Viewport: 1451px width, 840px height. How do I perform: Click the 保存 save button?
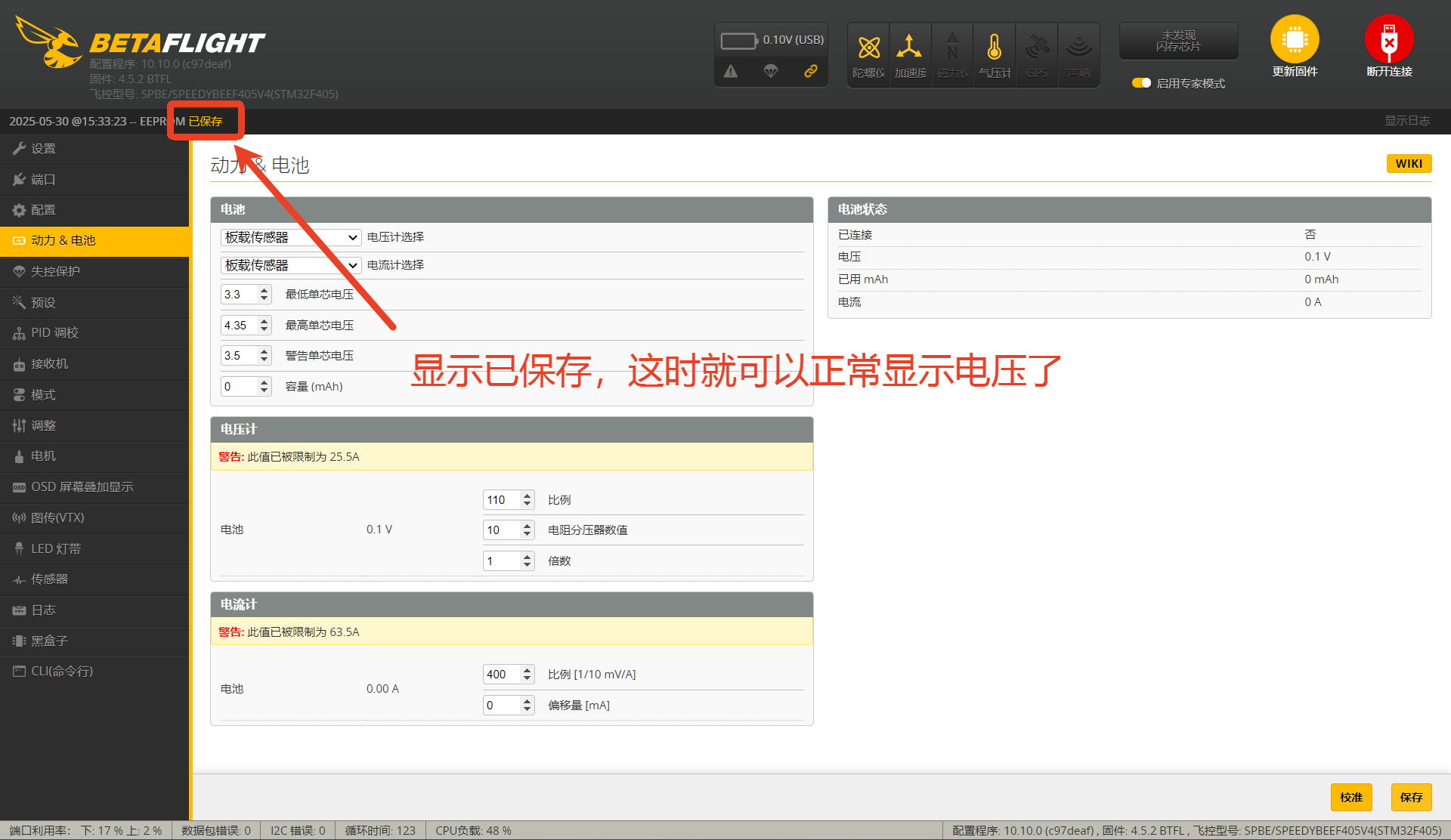pos(1411,797)
